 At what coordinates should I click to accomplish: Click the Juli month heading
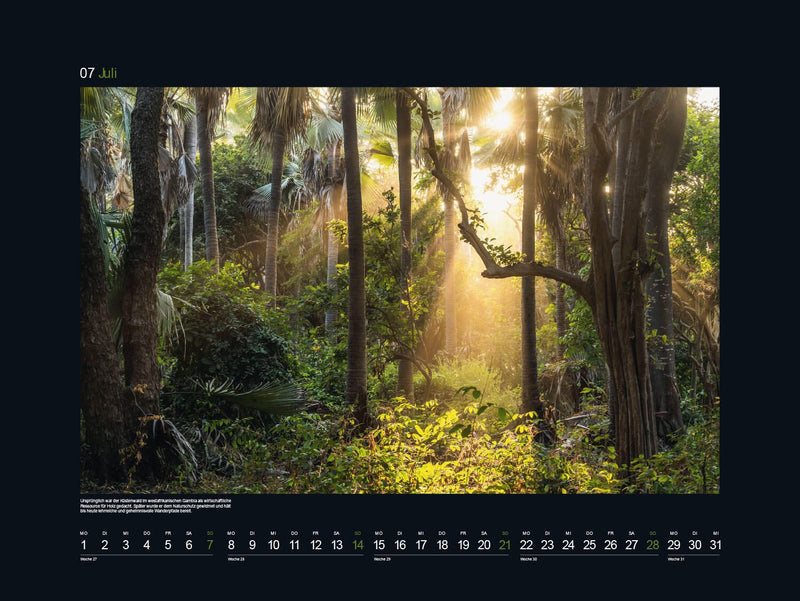point(108,73)
